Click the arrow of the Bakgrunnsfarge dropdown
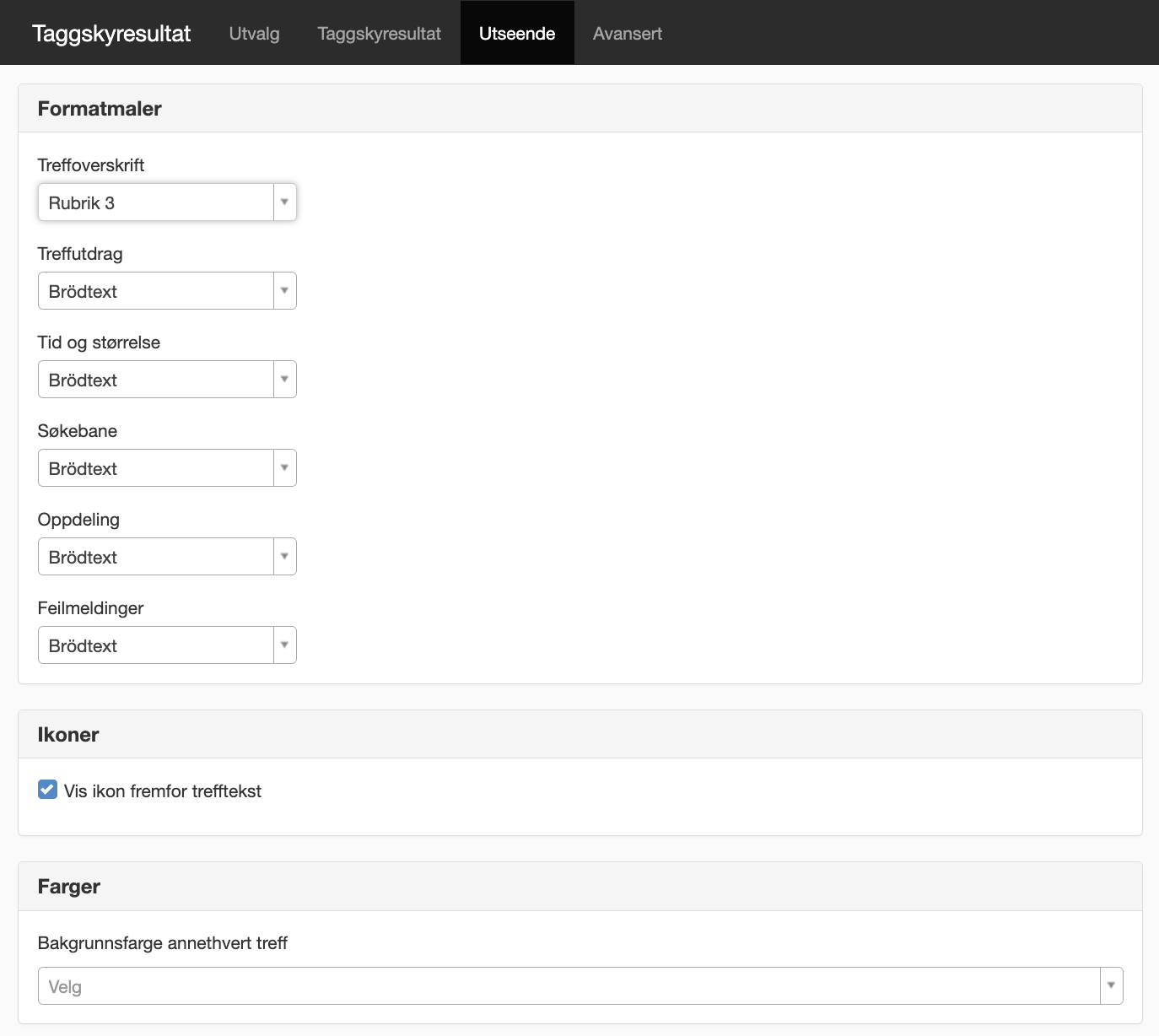This screenshot has height=1036, width=1159. click(1112, 986)
